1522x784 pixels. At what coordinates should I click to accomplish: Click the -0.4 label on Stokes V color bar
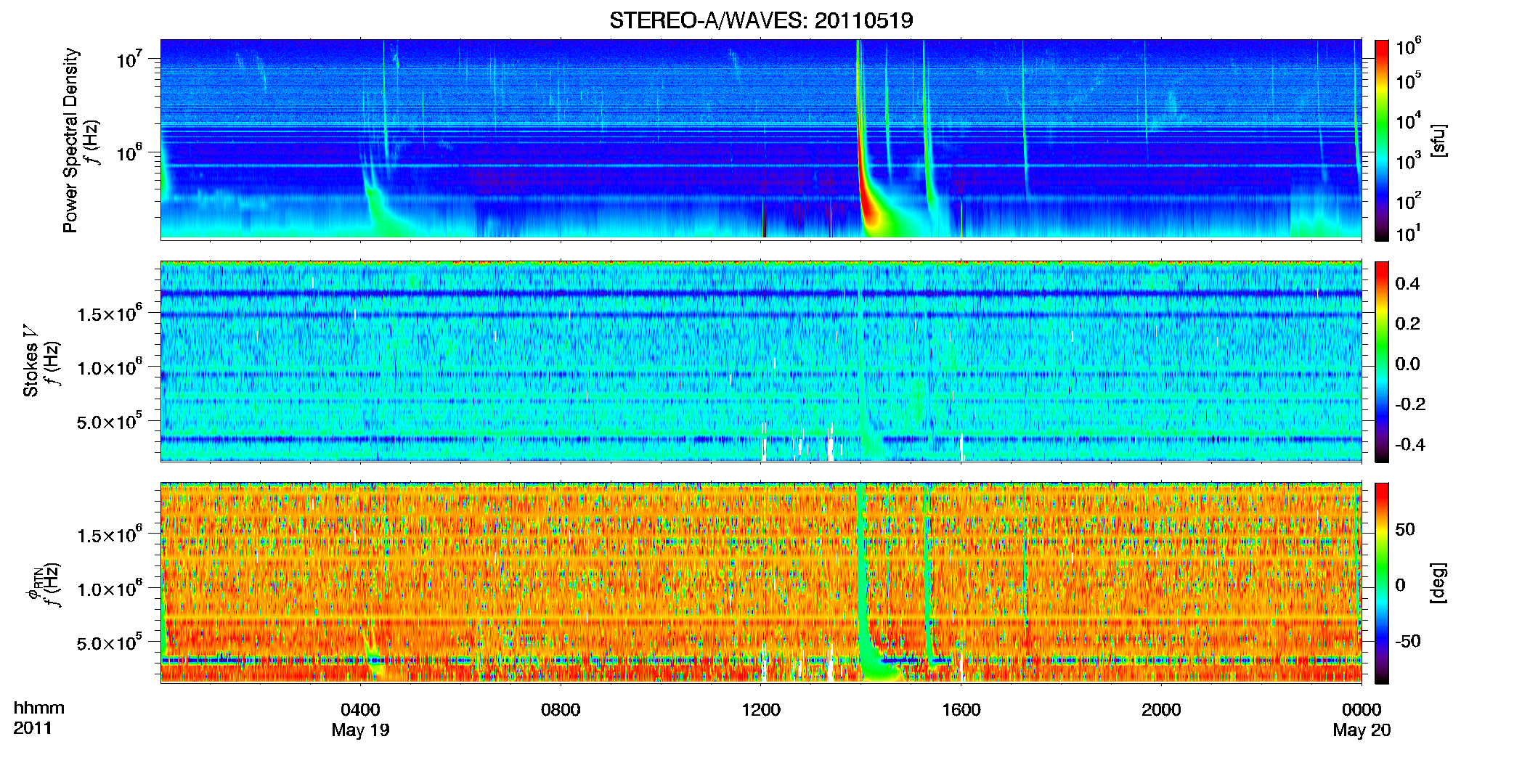coord(1410,445)
